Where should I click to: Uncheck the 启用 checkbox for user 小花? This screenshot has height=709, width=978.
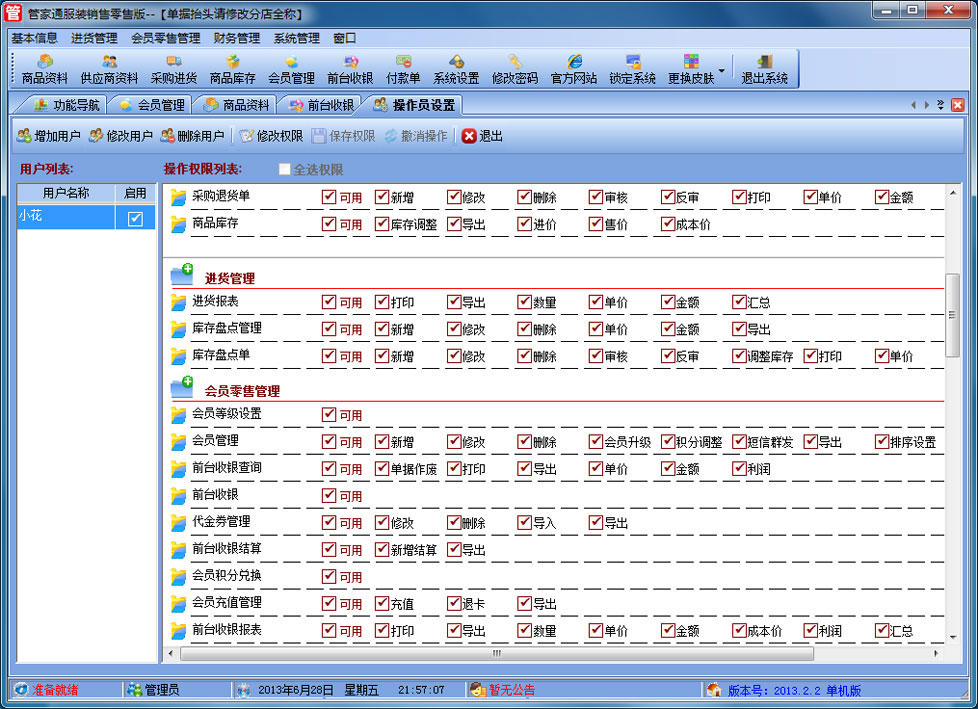135,218
